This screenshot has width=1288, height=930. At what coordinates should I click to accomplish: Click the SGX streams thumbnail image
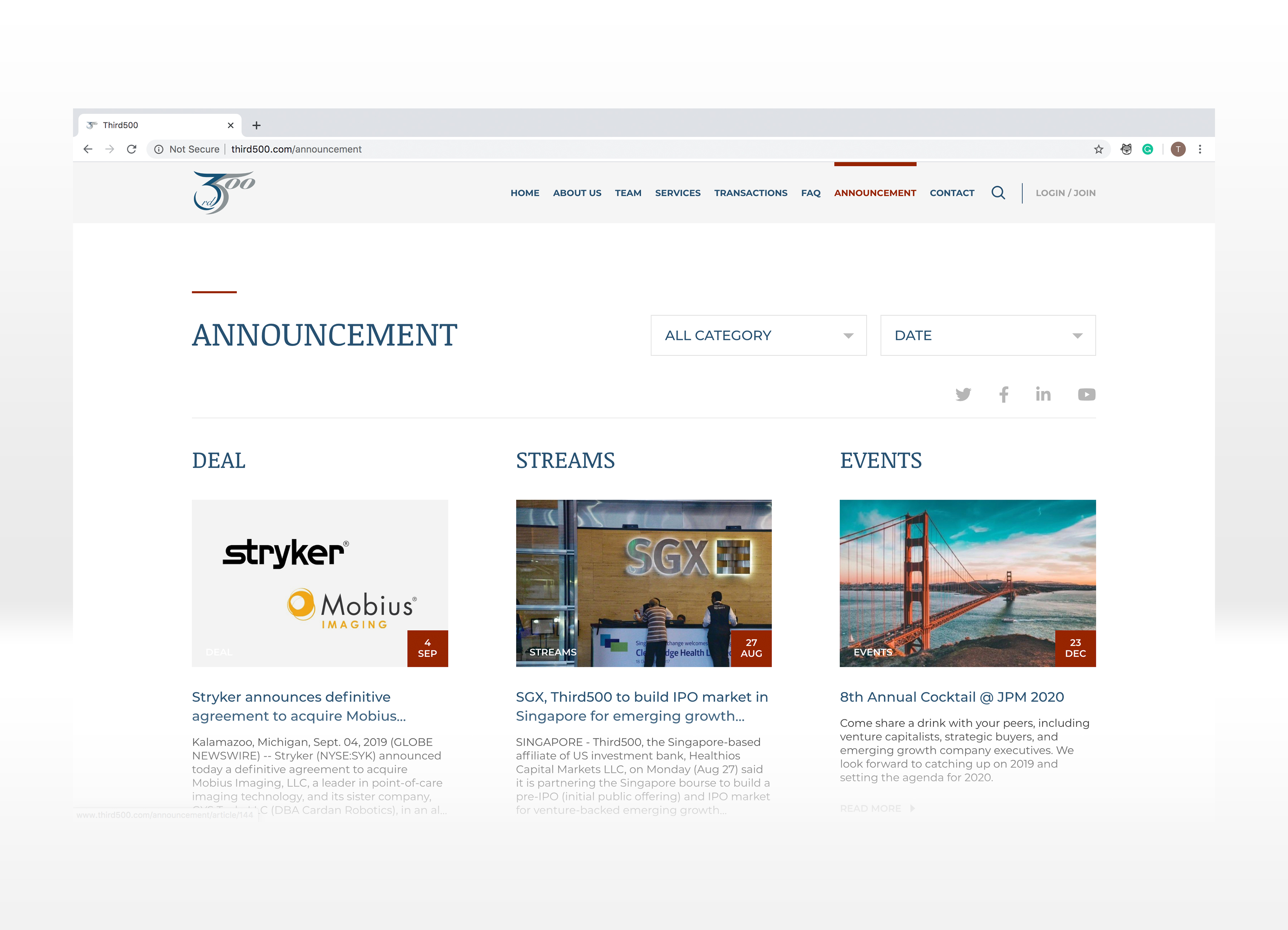pos(643,583)
